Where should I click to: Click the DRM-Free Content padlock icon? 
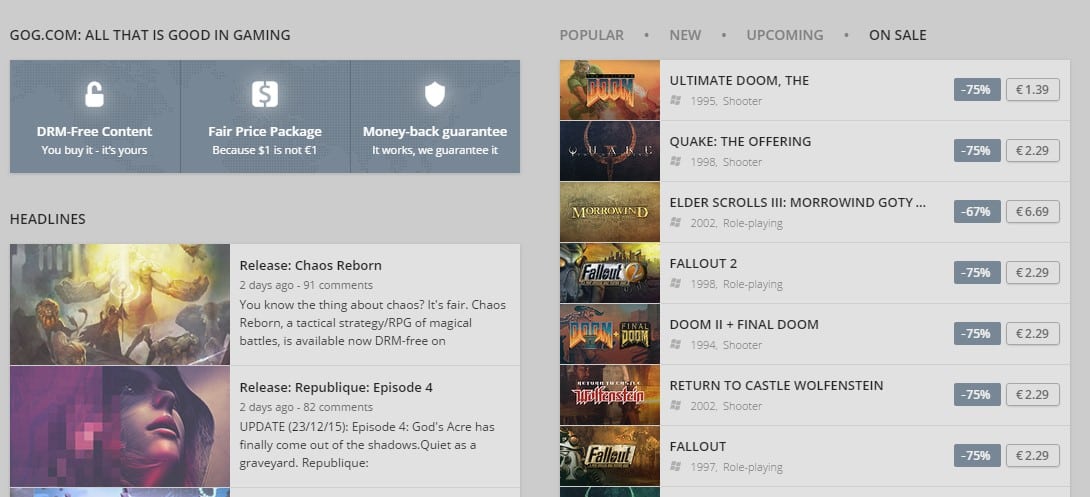pyautogui.click(x=95, y=94)
